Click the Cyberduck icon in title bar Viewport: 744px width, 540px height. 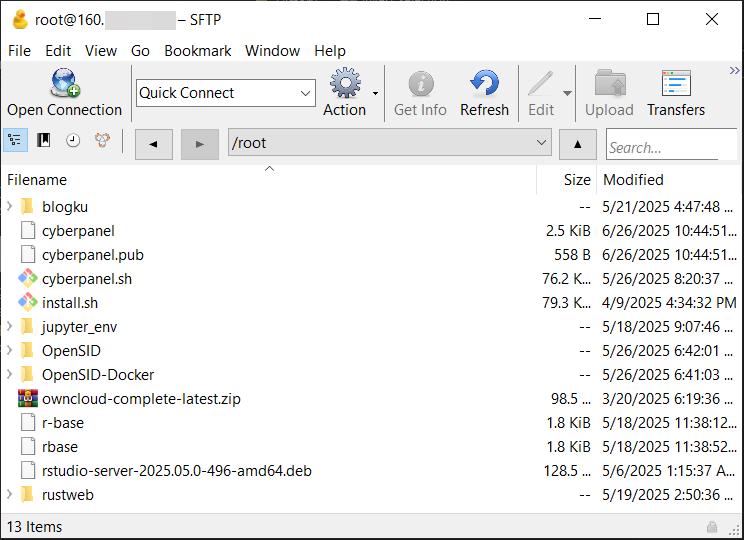[19, 20]
